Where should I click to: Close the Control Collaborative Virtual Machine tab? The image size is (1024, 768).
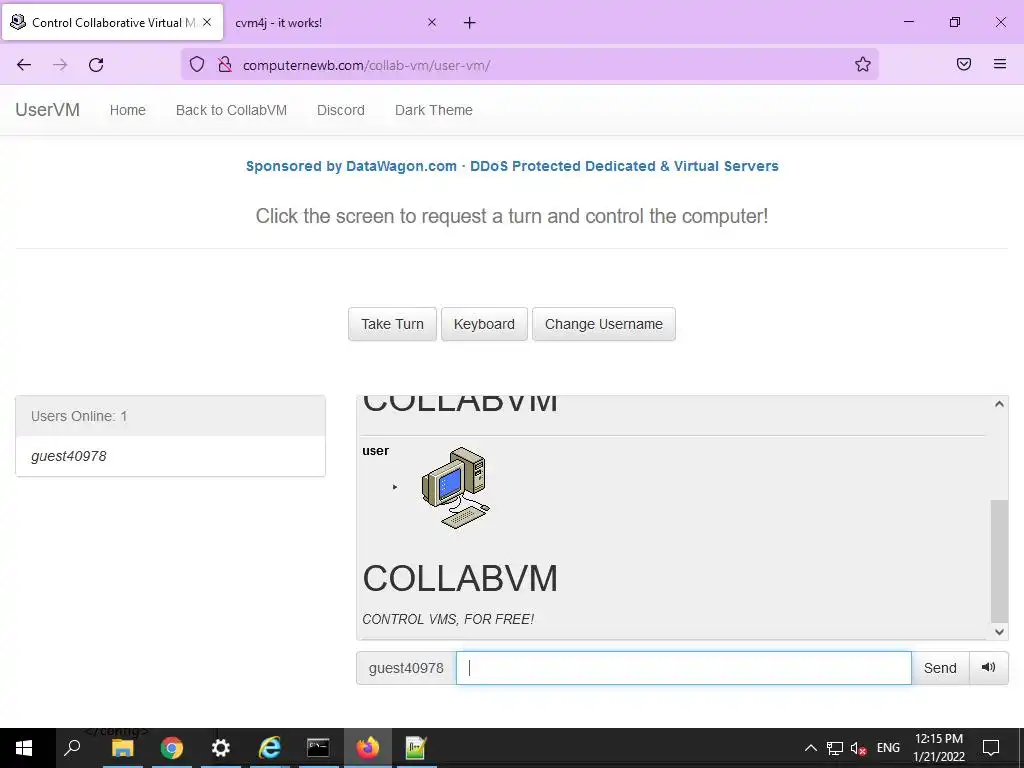click(207, 22)
